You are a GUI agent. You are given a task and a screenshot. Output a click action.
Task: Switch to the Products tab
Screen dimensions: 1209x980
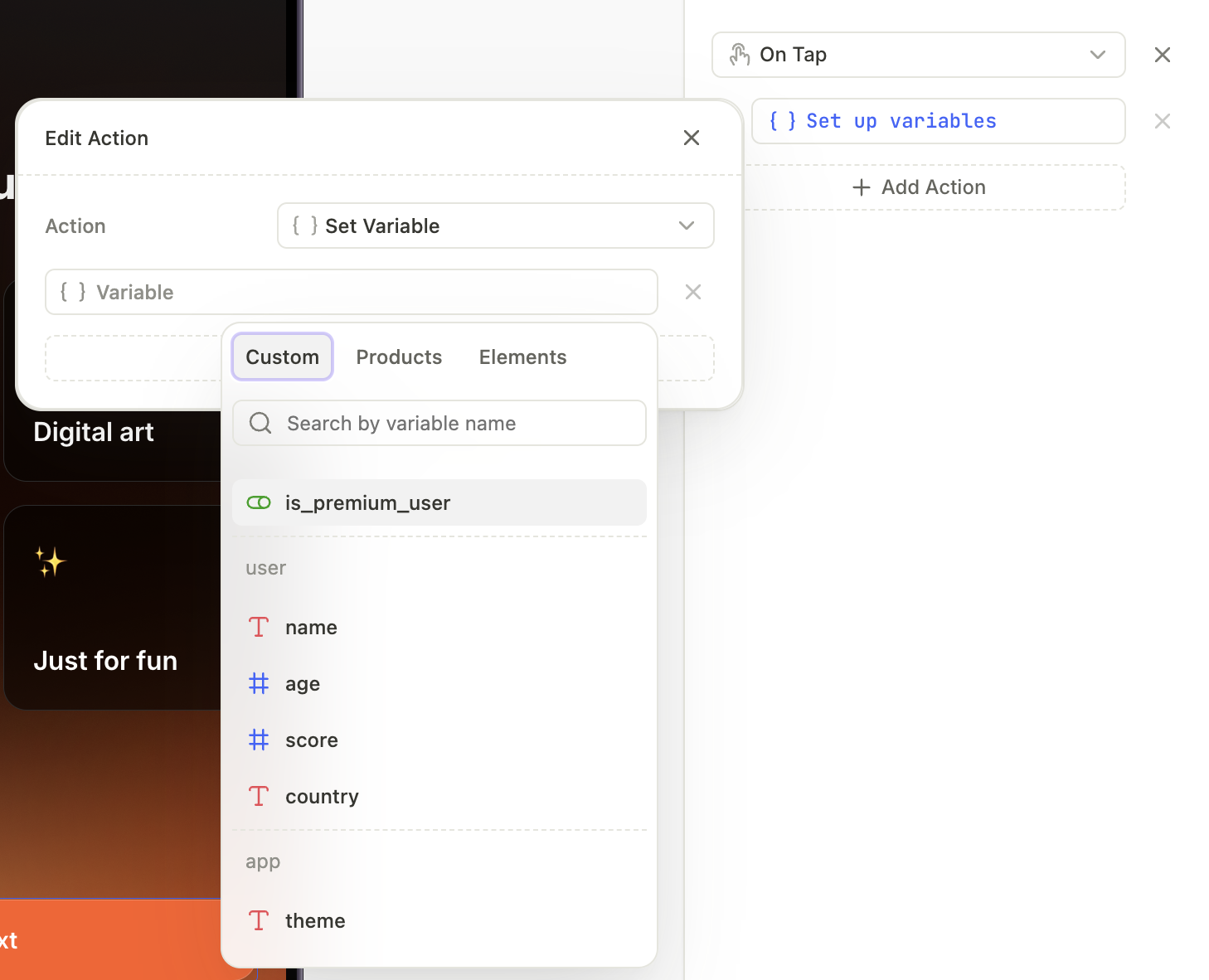coord(399,357)
